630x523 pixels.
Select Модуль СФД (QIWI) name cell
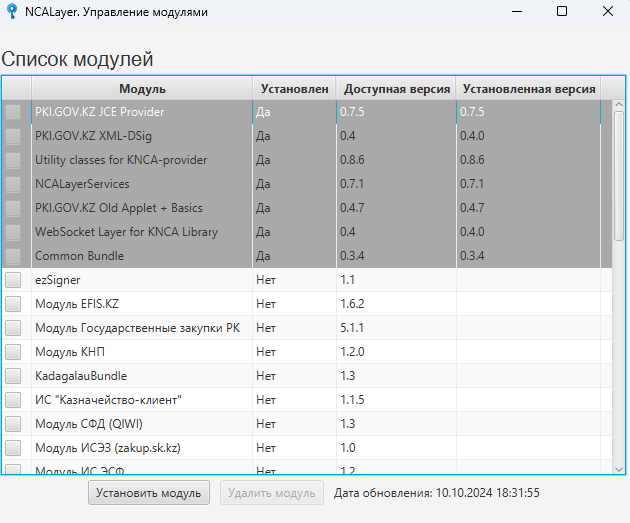88,424
